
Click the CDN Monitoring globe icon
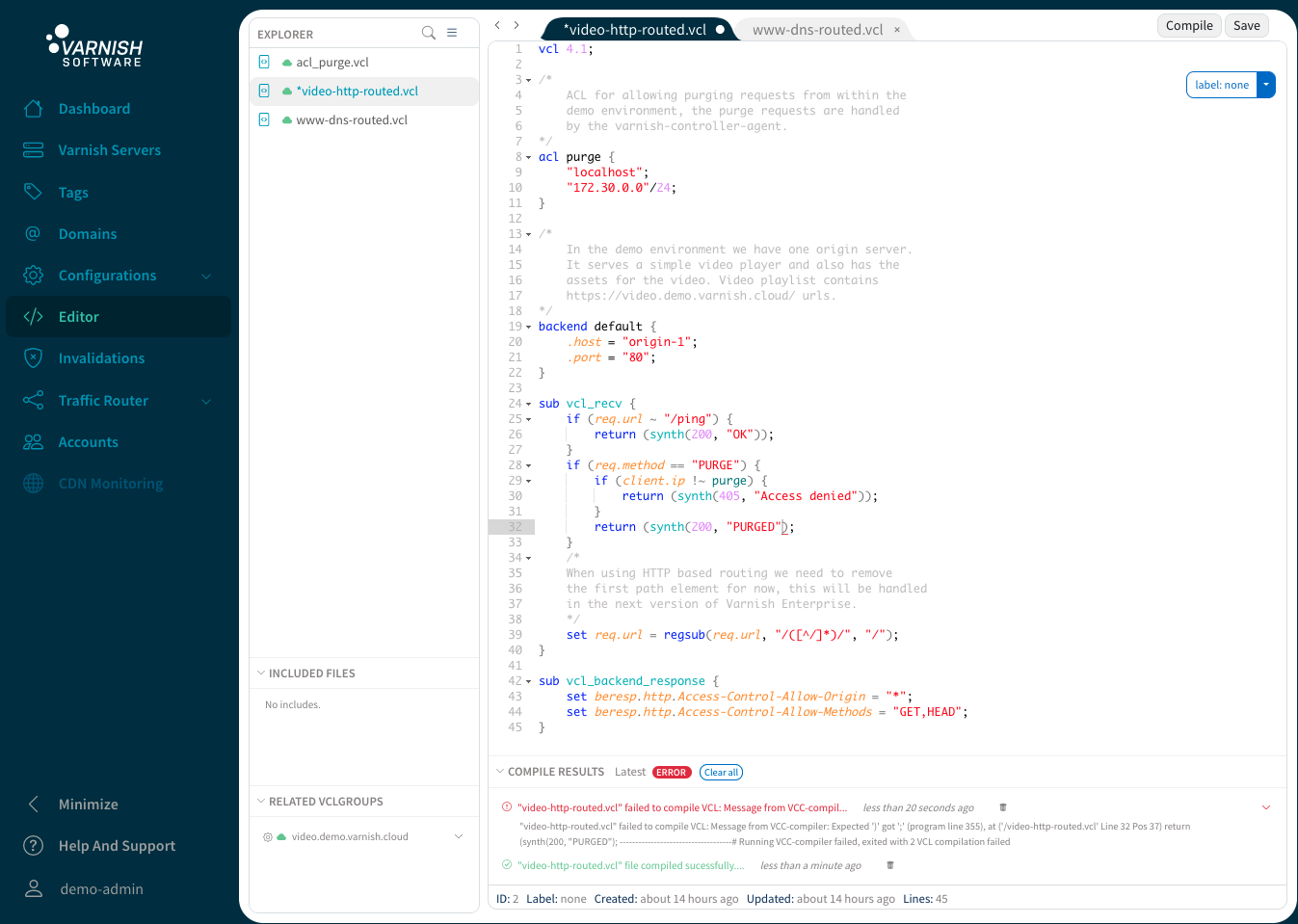(34, 483)
